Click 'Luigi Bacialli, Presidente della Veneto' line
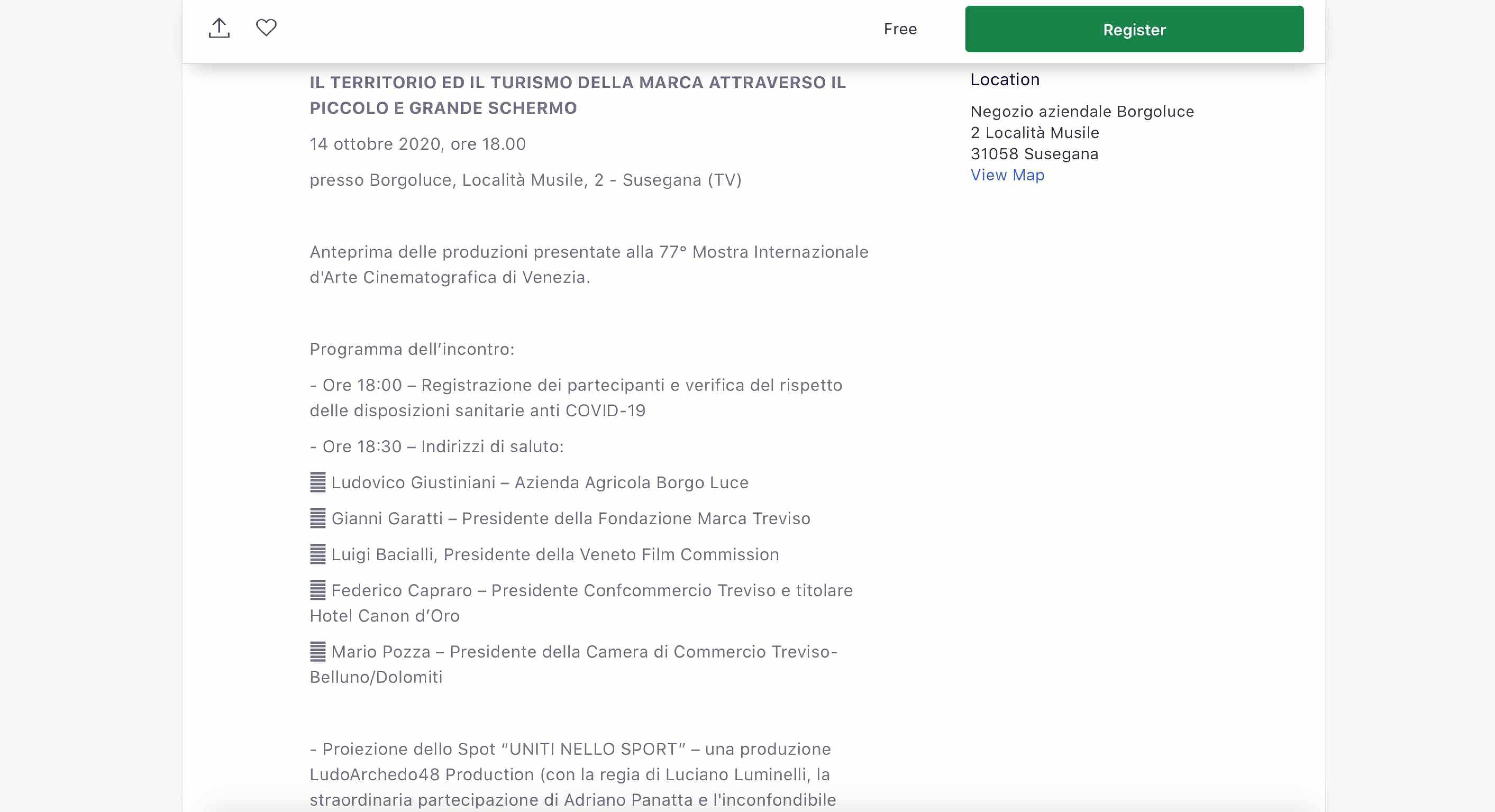1495x812 pixels. [x=544, y=554]
